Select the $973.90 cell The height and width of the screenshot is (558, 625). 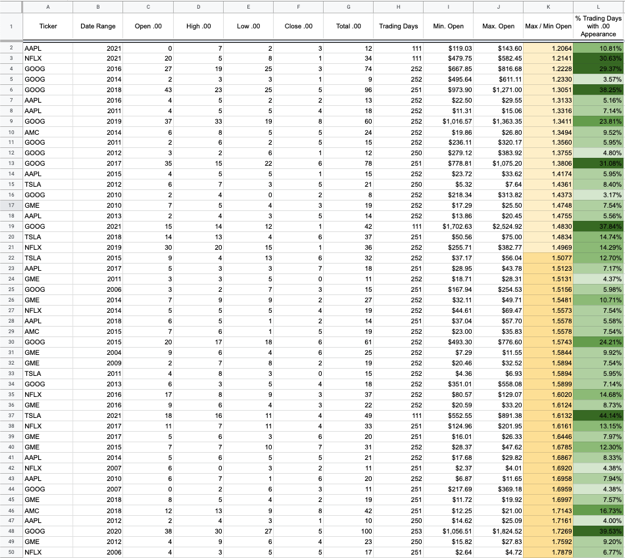(x=448, y=90)
